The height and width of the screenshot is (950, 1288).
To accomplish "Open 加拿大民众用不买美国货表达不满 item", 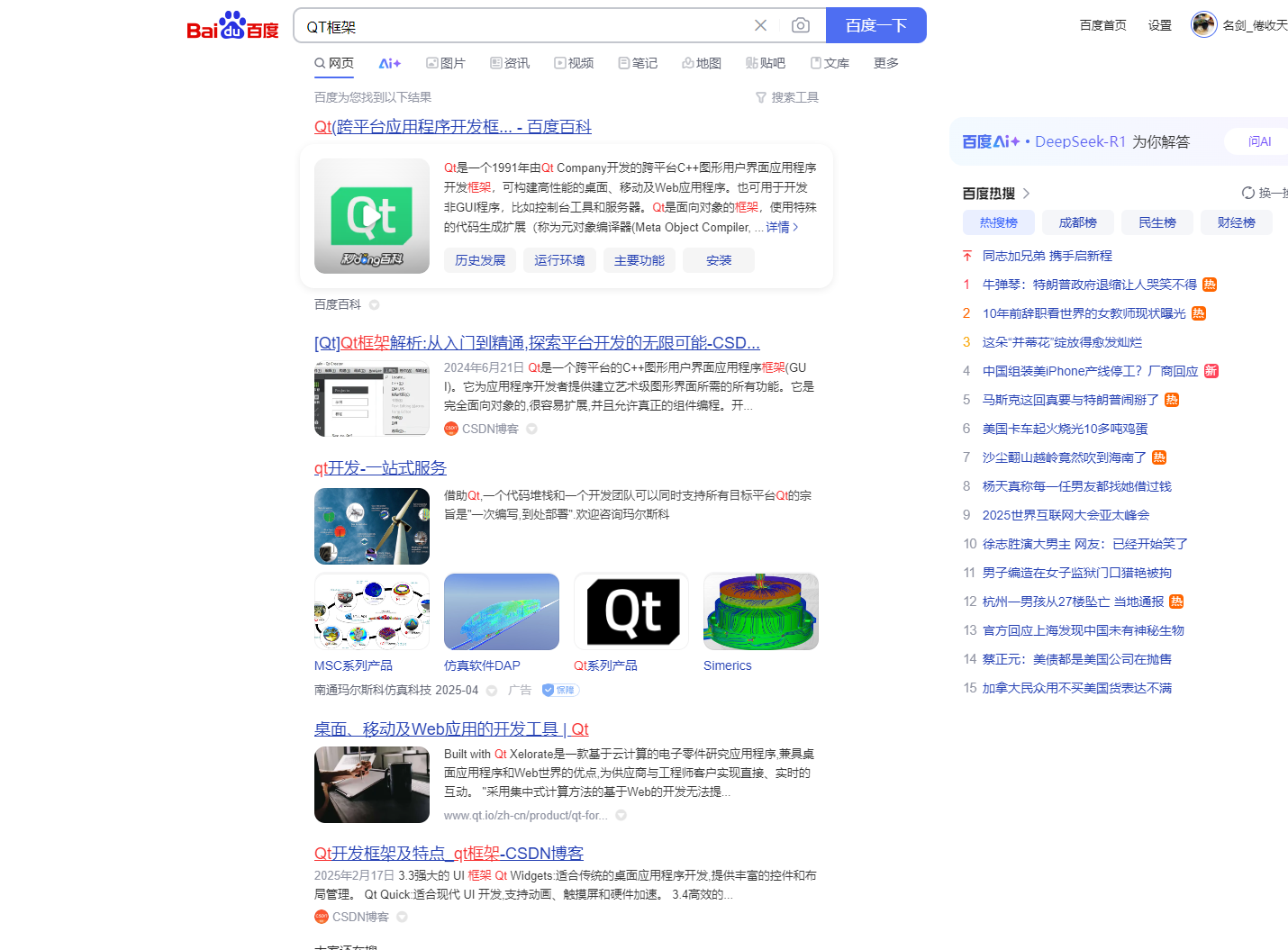I will coord(1077,688).
